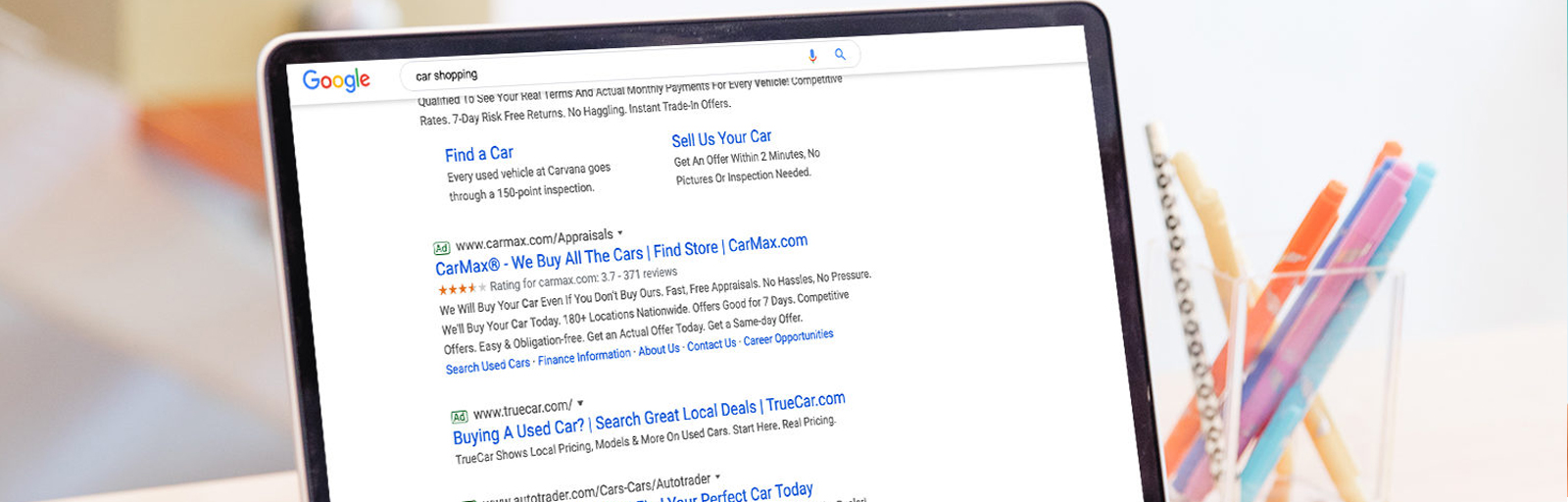This screenshot has height=502, width=1568.
Task: Click the search box containing 'car shopping'
Action: click(x=629, y=65)
